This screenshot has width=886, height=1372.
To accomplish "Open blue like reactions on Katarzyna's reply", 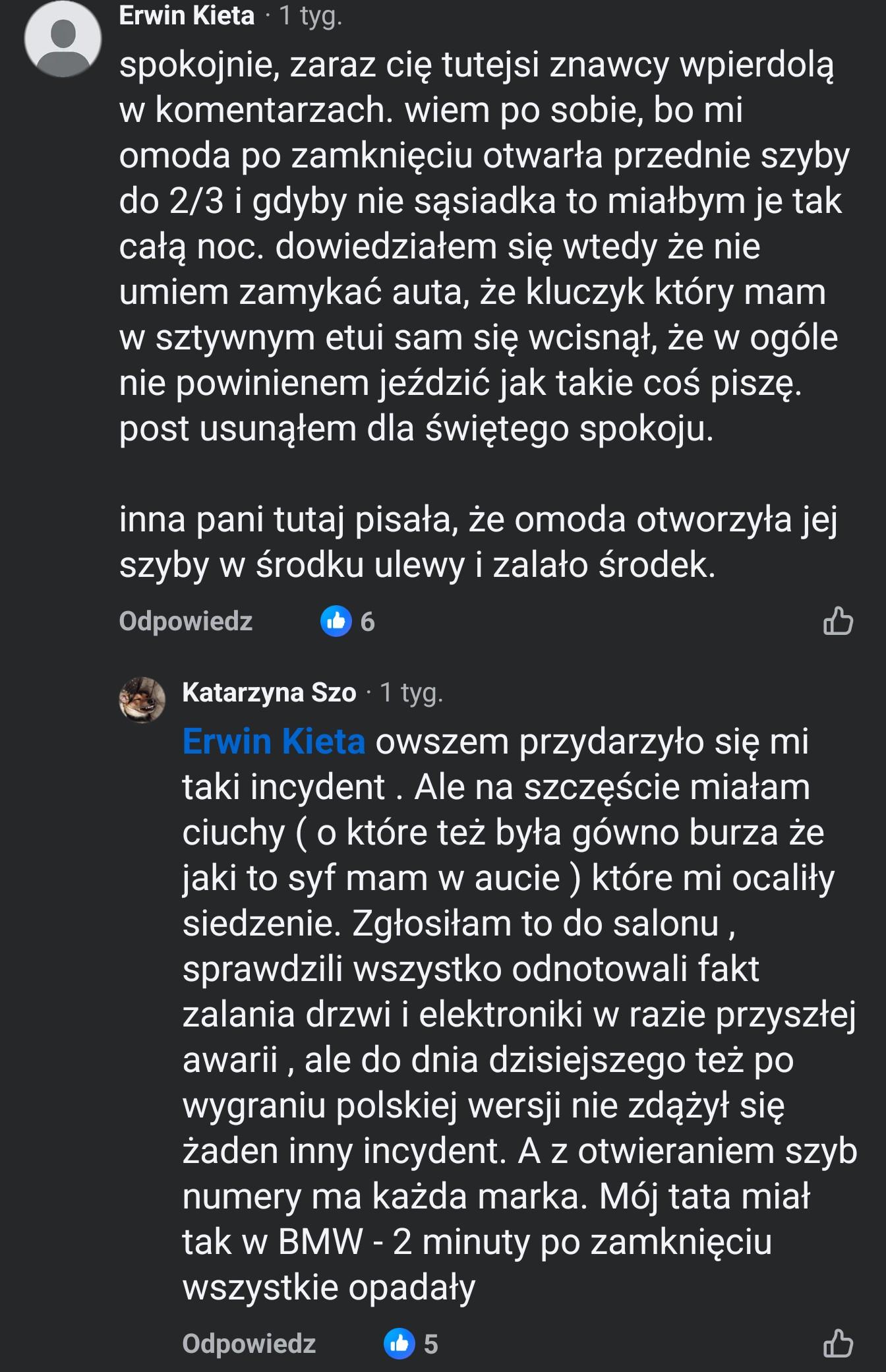I will 399,1344.
